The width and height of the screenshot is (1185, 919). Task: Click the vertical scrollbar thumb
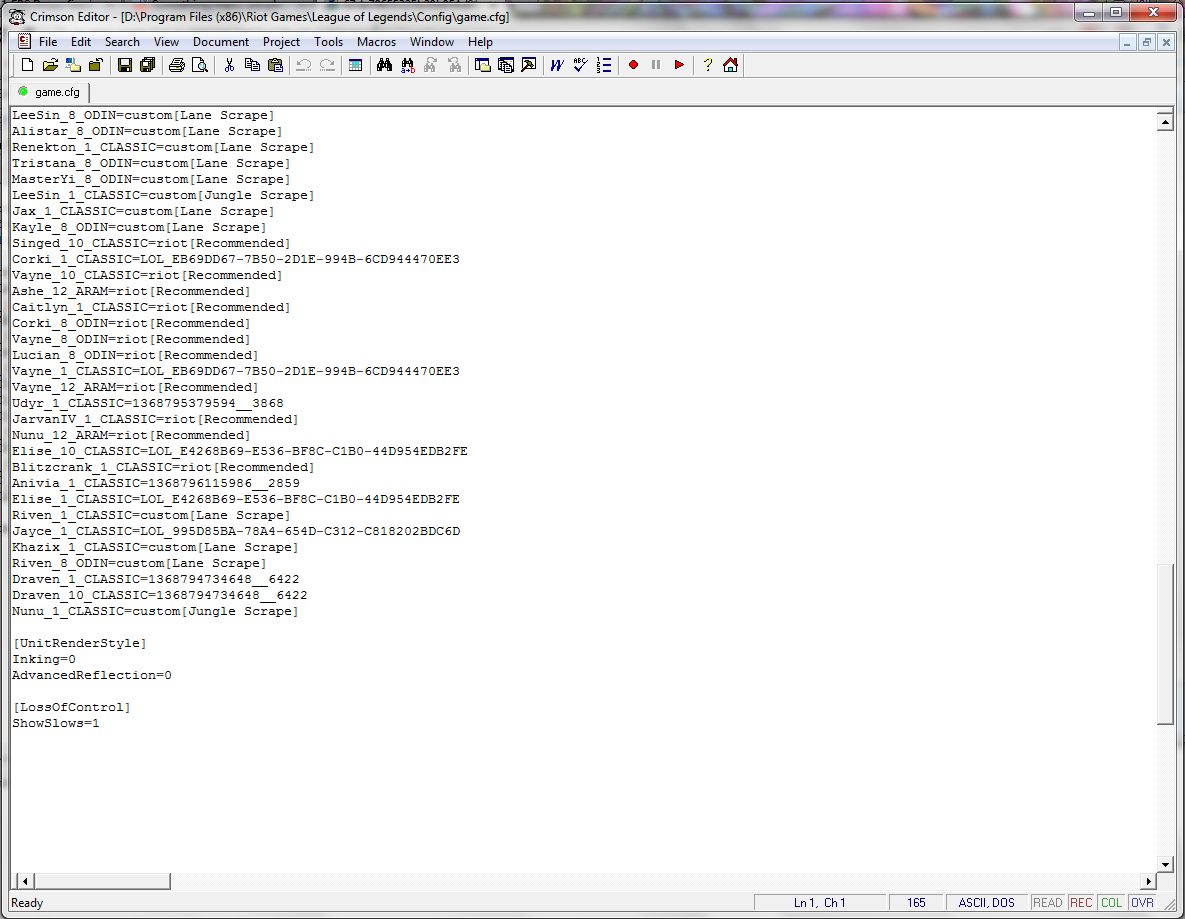pos(1165,644)
